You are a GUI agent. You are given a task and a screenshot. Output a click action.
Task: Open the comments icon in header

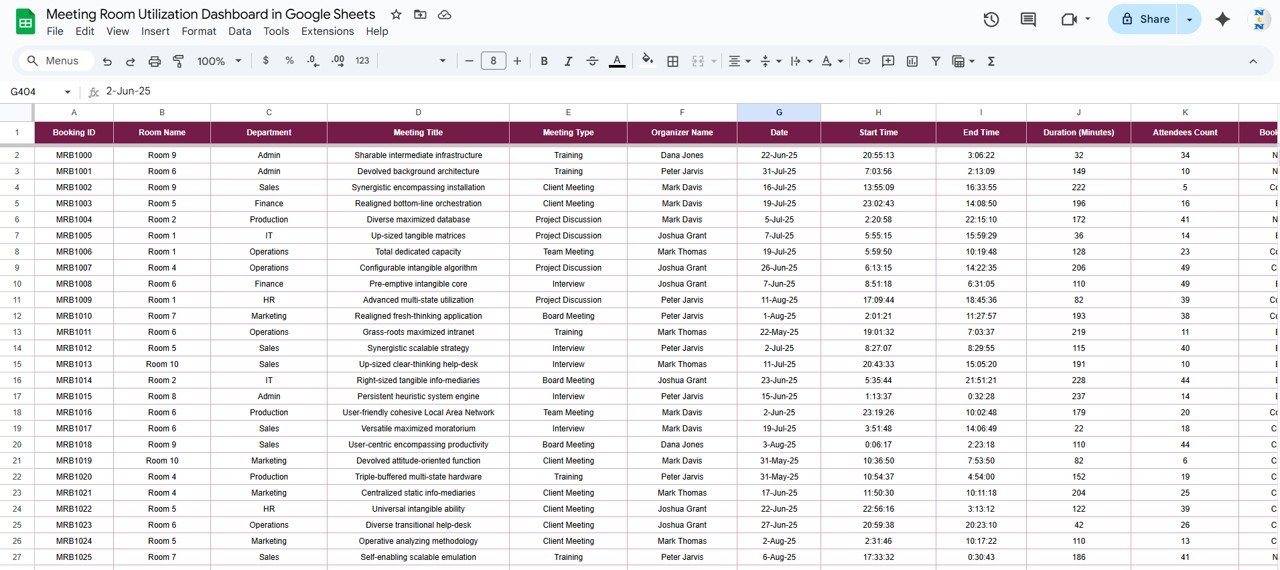1028,19
